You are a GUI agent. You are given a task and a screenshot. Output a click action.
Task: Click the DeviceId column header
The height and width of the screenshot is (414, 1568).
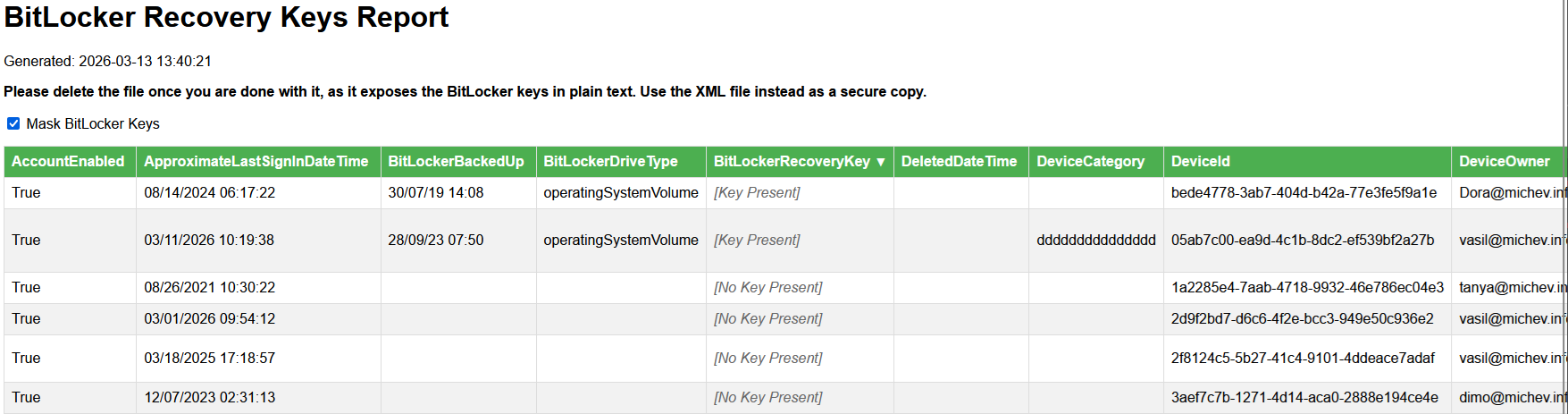[x=1200, y=162]
